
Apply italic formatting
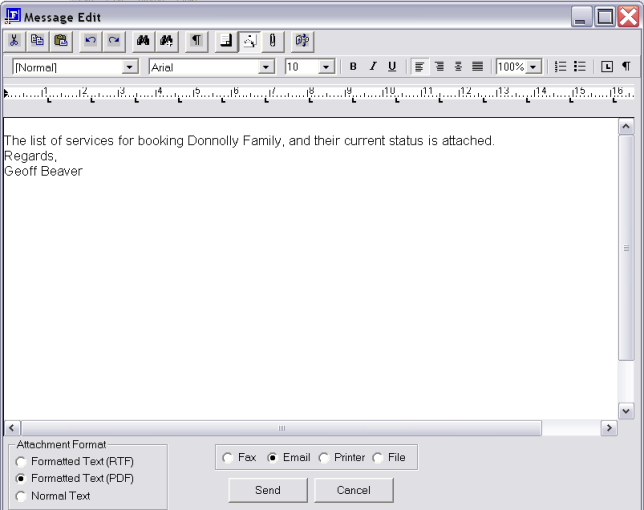pyautogui.click(x=373, y=67)
